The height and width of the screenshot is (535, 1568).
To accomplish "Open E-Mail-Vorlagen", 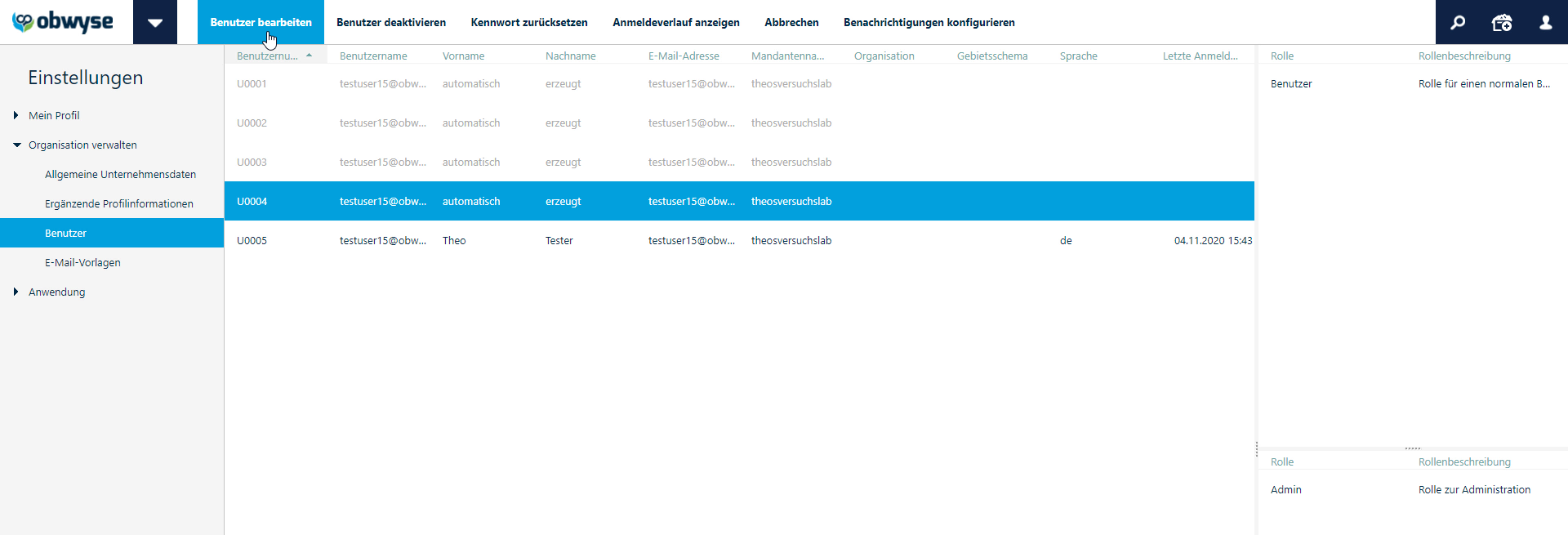I will click(x=82, y=262).
